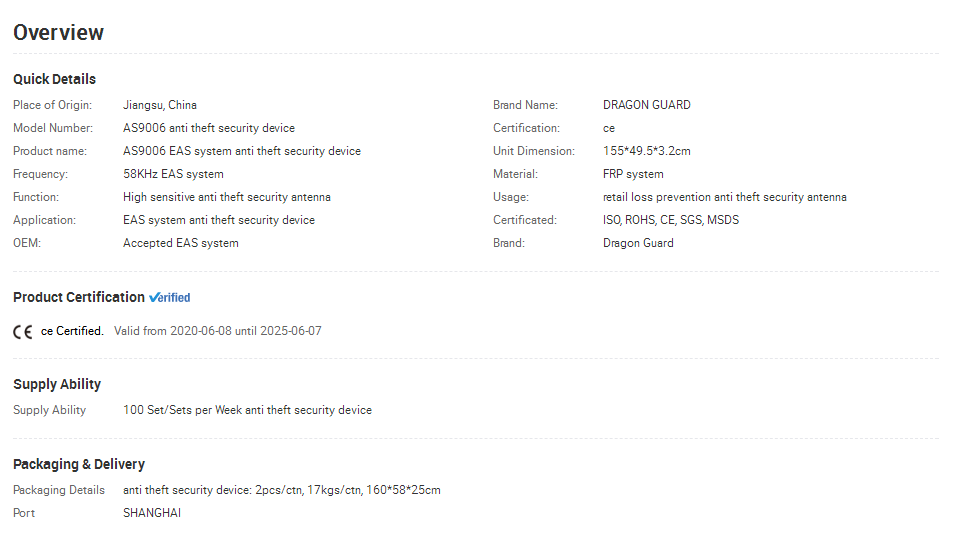Click the 100 Set/Sets per Week value
953x538 pixels.
[x=247, y=410]
